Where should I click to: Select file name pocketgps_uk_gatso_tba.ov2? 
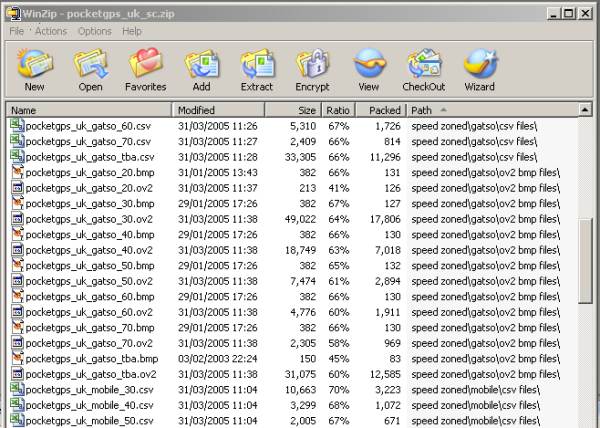click(x=91, y=374)
